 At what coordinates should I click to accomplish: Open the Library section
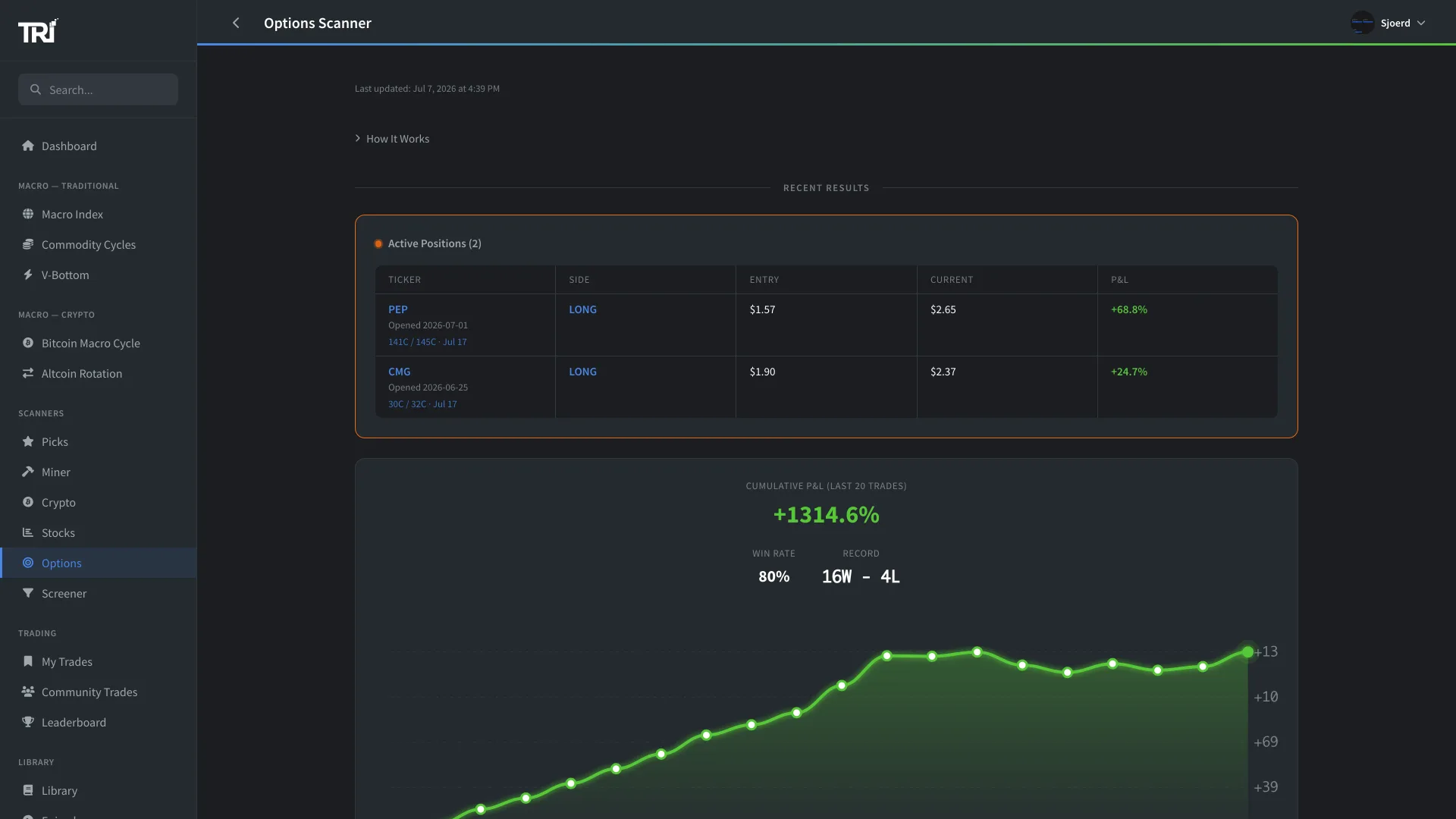(x=99, y=790)
